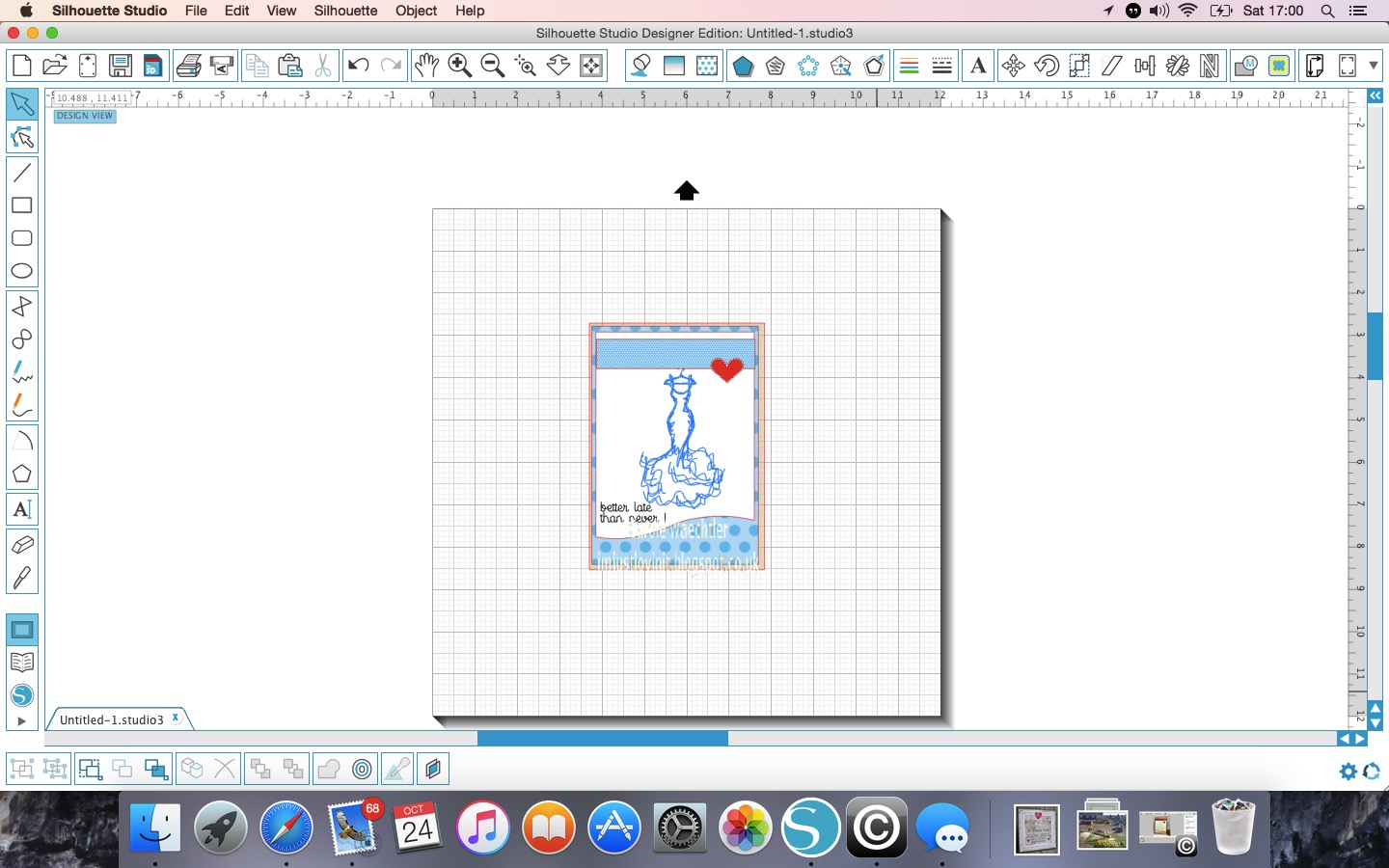Close the Untitled-1.studio3 tab
This screenshot has width=1389, height=868.
coord(176,719)
